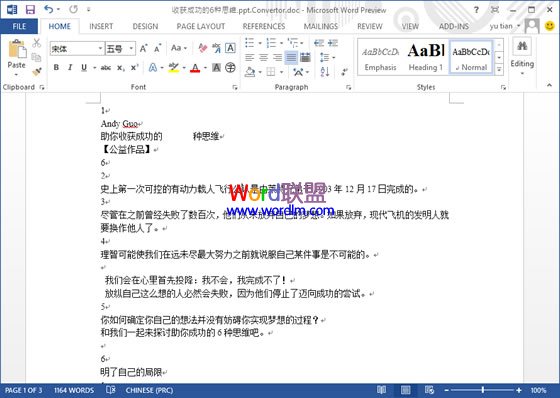Switch to the PAGE LAYOUT tab
This screenshot has height=398, width=560.
[201, 26]
